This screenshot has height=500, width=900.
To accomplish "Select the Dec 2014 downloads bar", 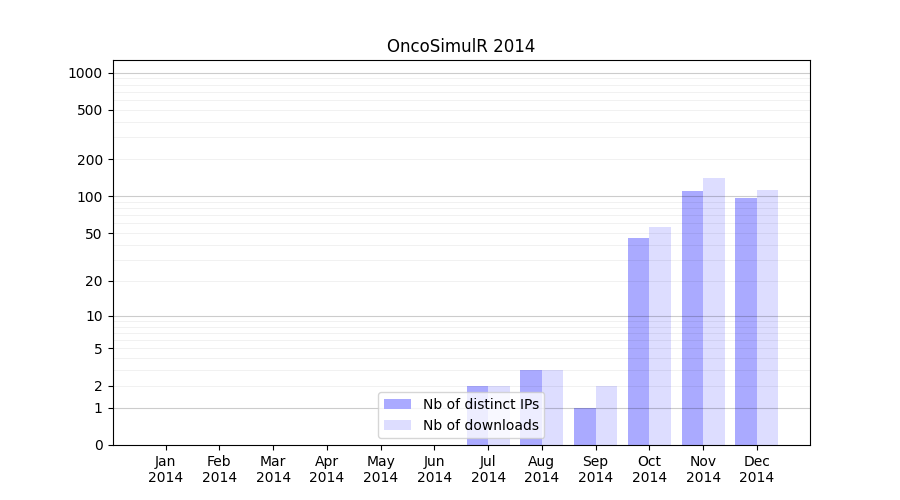I will tap(767, 317).
